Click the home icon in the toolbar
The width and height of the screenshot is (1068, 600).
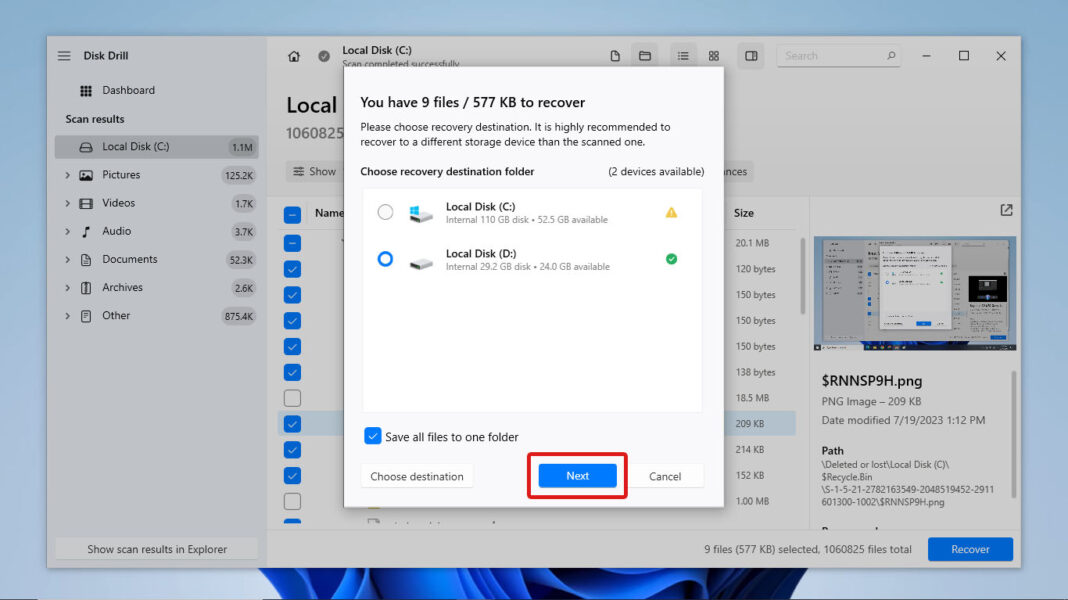[x=294, y=56]
